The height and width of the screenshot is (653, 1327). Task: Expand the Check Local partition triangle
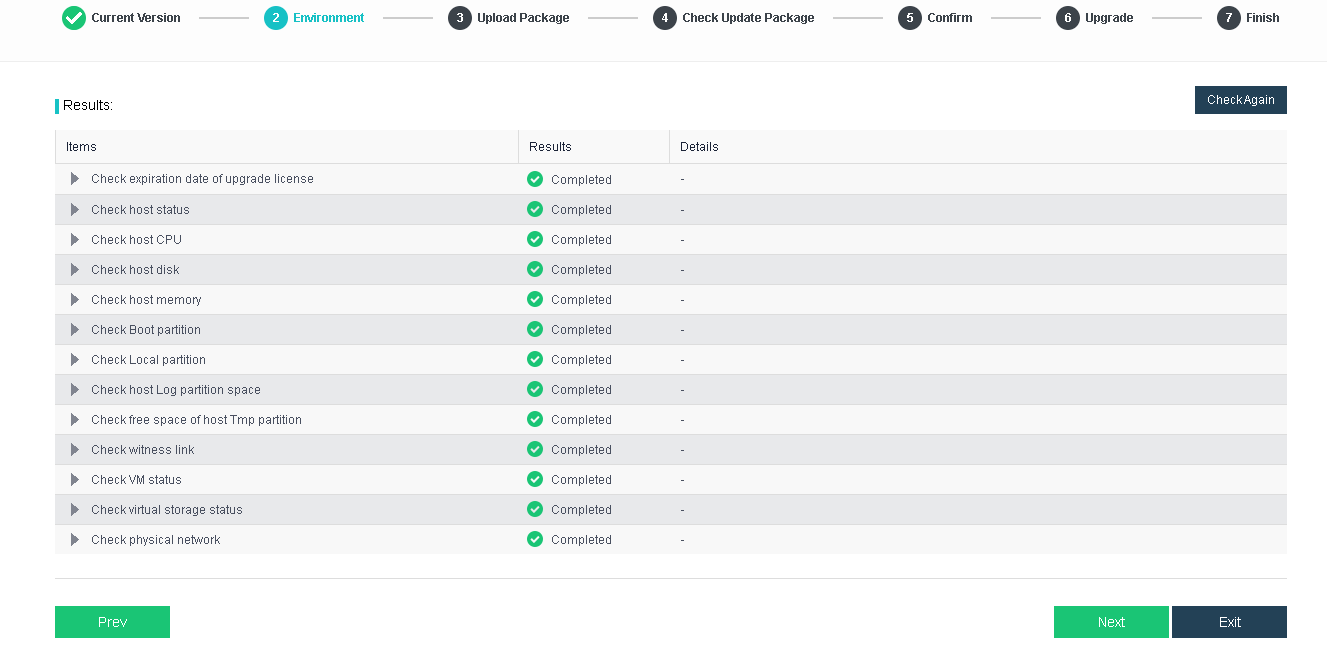pos(75,359)
